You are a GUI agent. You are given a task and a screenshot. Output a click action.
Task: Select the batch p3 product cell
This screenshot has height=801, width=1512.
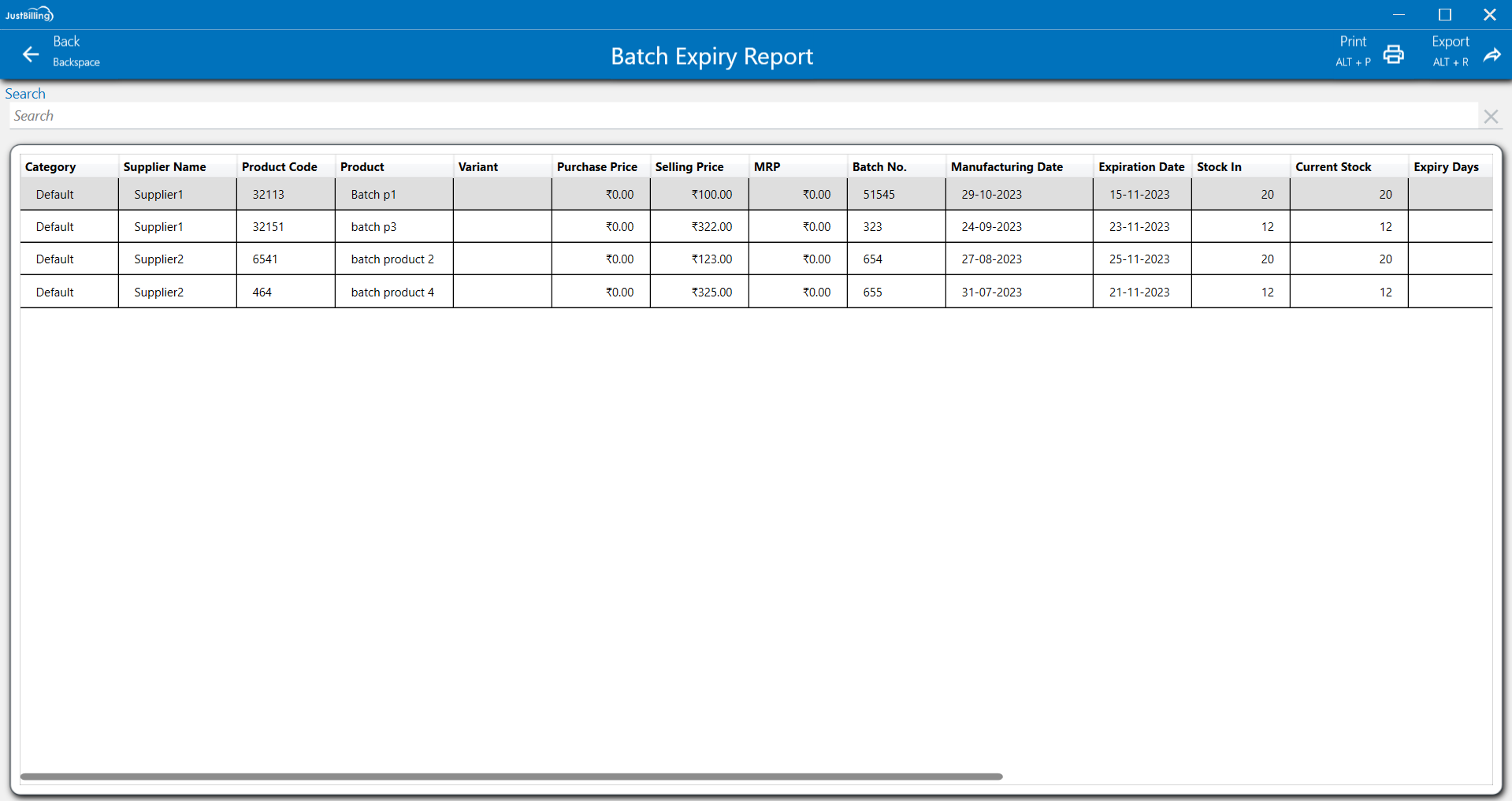pyautogui.click(x=373, y=227)
